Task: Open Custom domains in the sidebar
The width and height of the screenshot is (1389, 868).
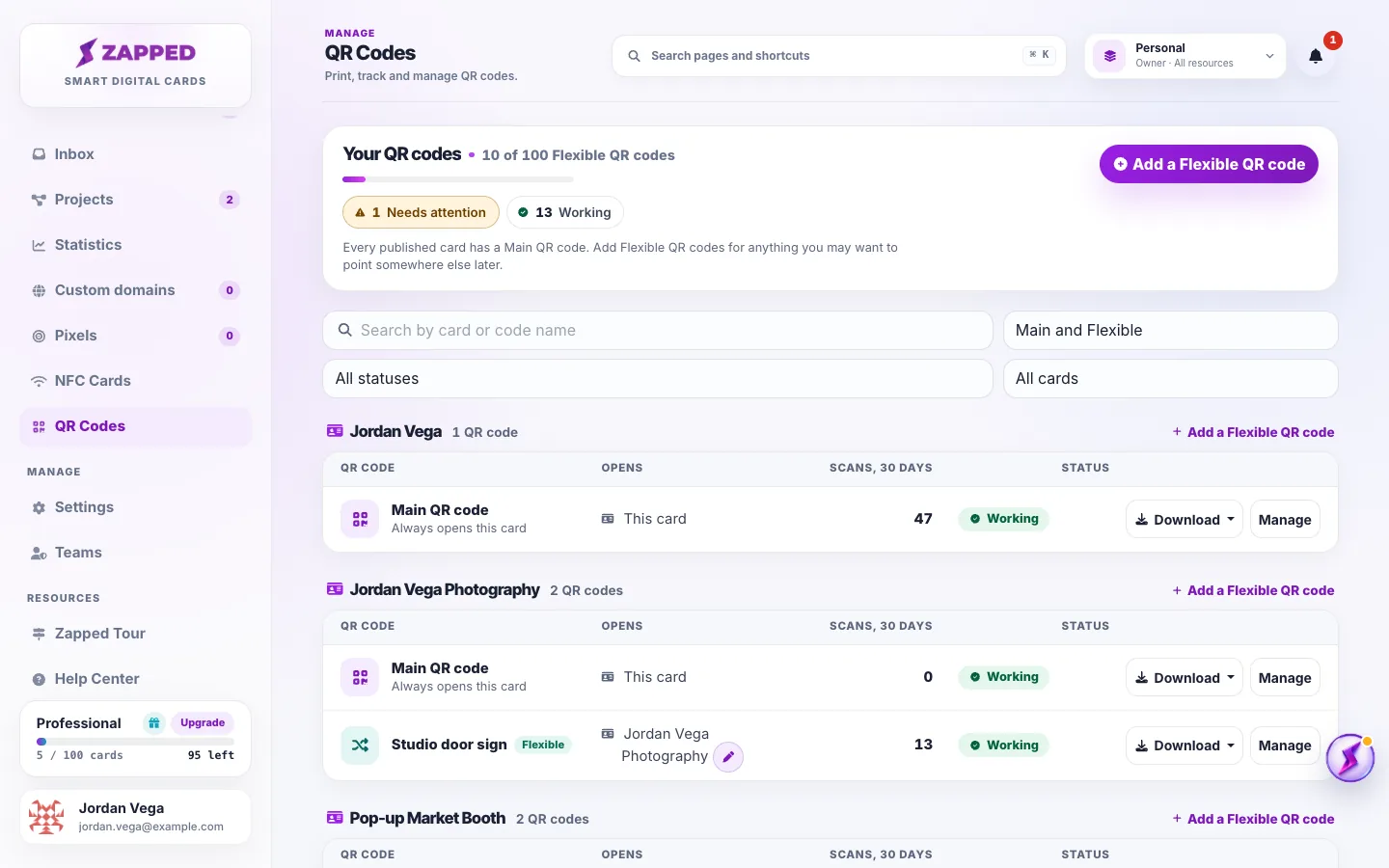Action: click(x=136, y=290)
